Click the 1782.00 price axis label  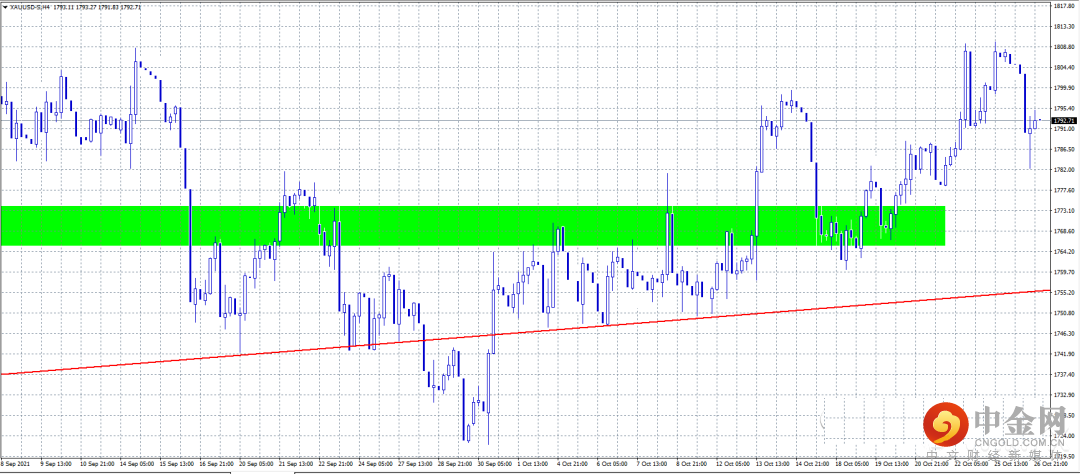tap(1065, 169)
